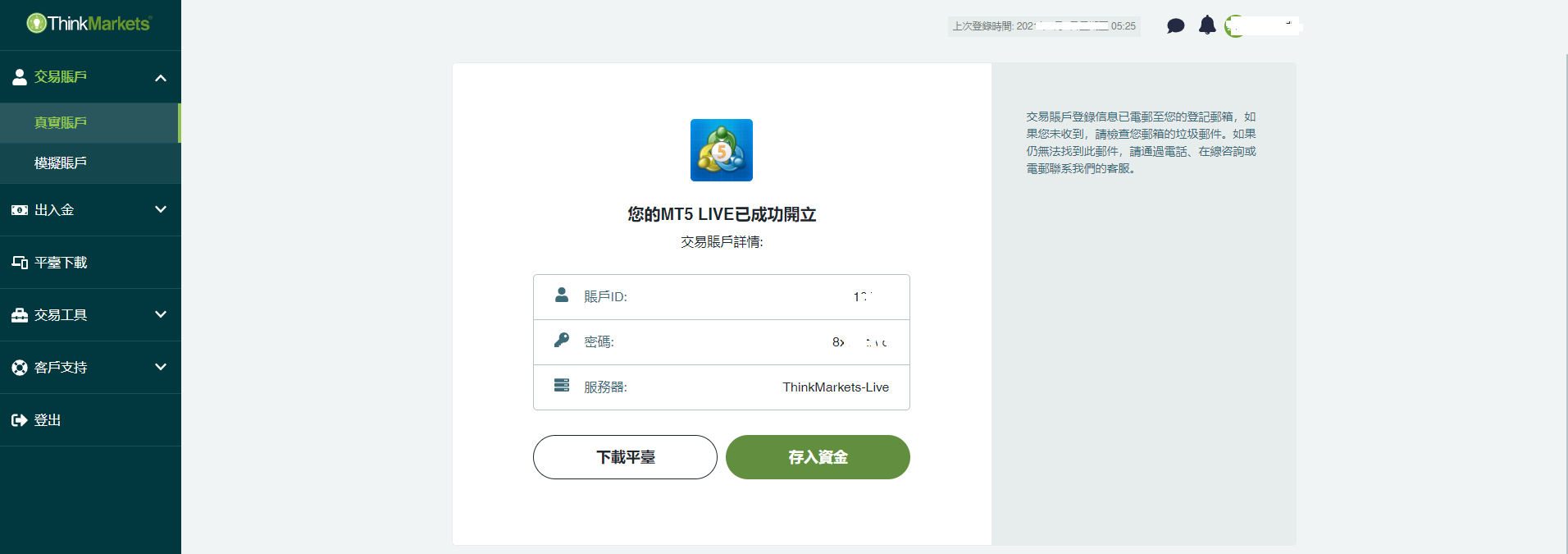This screenshot has height=554, width=1568.
Task: Click the sign-out icon beside 登出
Action: pos(20,420)
